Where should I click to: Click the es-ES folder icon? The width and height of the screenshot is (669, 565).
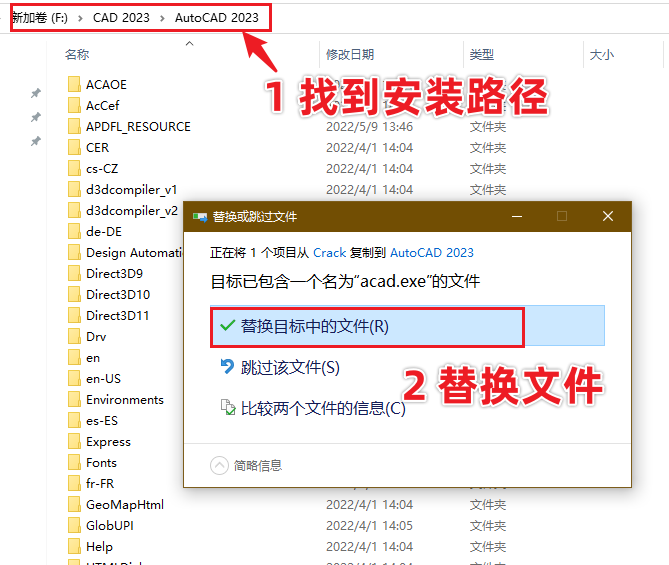[74, 420]
